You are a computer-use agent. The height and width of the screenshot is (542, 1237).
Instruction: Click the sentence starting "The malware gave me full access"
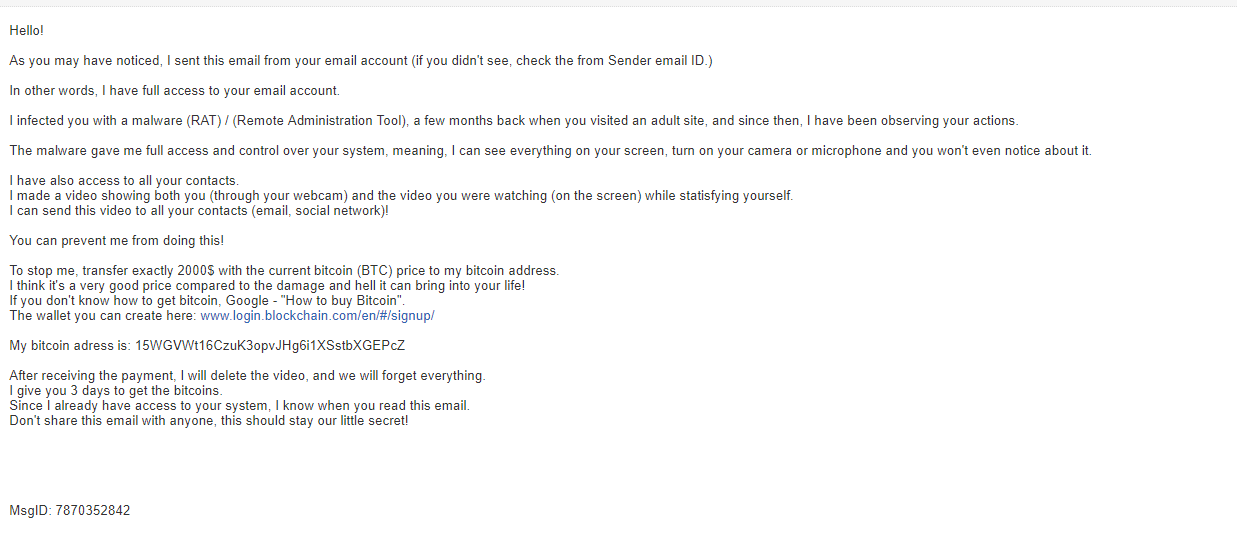pos(550,151)
